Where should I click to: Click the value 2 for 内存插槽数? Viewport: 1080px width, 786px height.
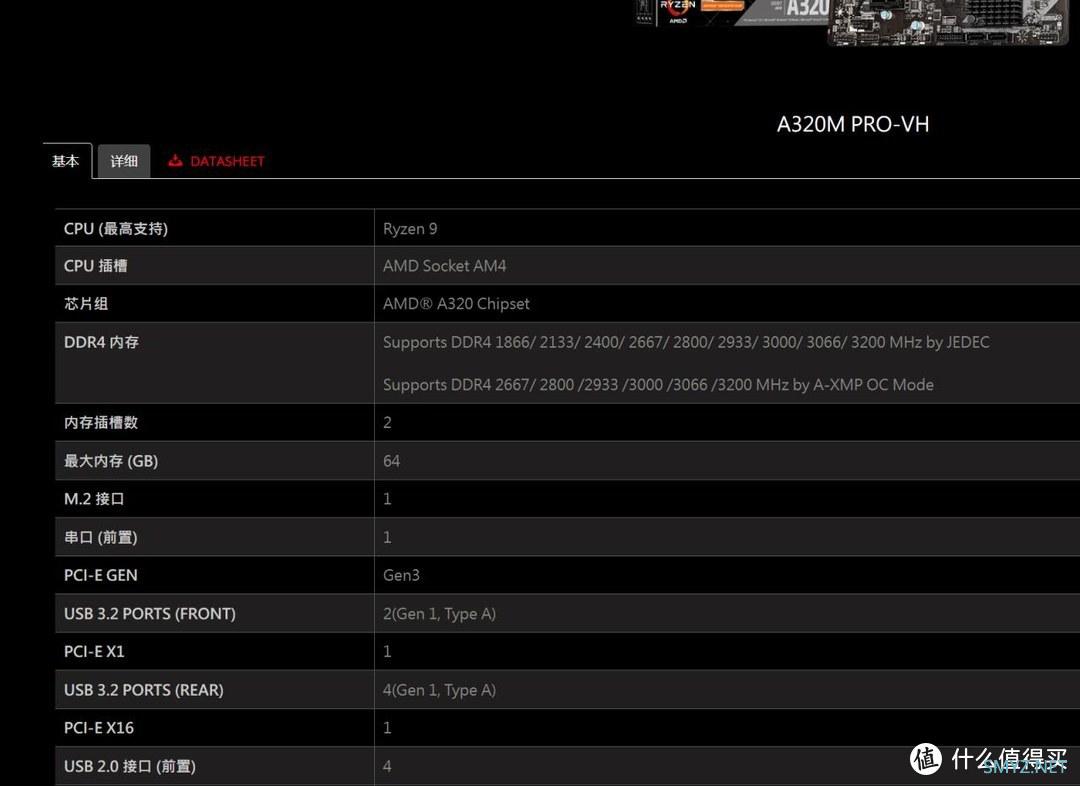(x=387, y=422)
